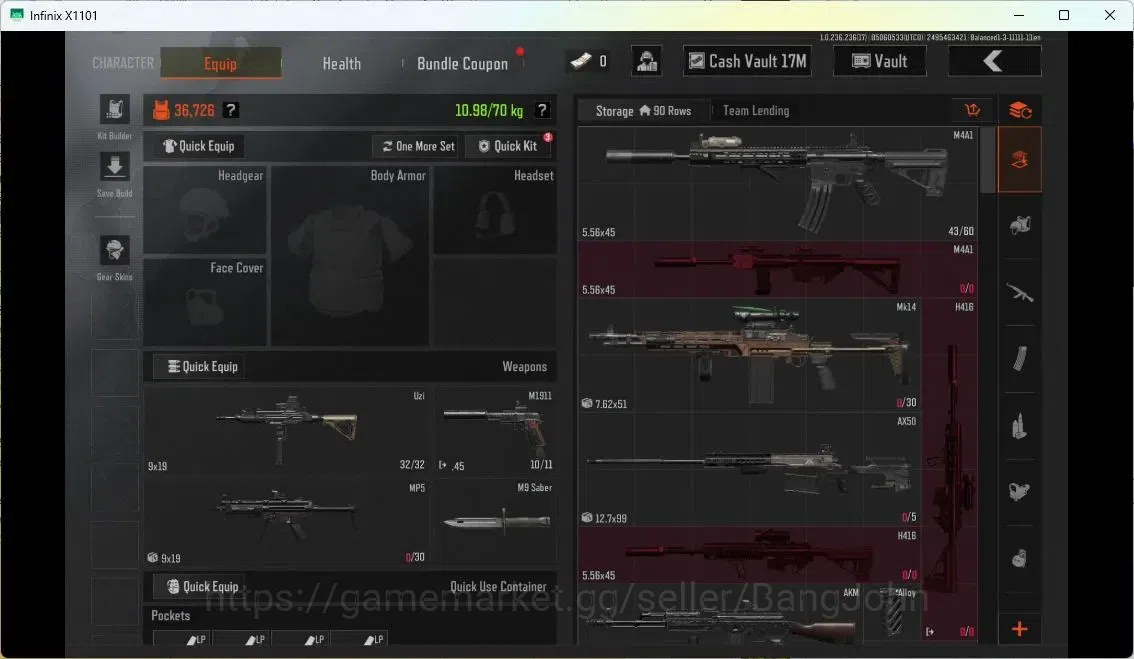Click the cash banknote currency icon
Image resolution: width=1134 pixels, height=659 pixels.
pos(580,61)
